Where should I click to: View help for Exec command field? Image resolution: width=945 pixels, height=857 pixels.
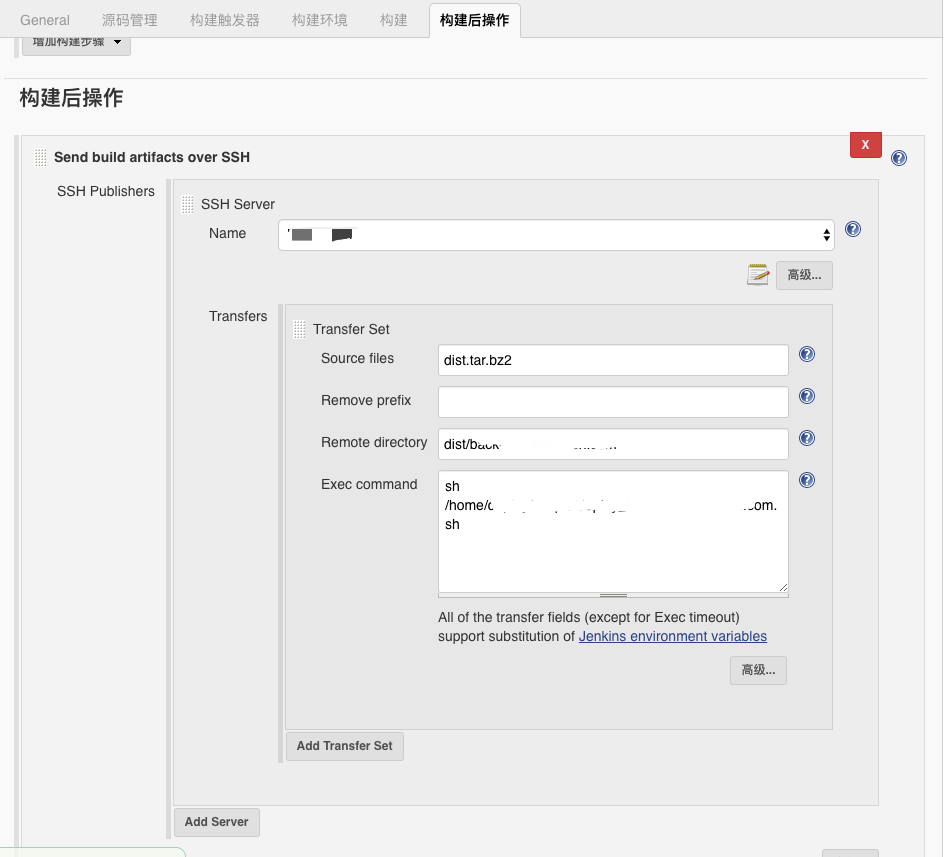tap(807, 480)
